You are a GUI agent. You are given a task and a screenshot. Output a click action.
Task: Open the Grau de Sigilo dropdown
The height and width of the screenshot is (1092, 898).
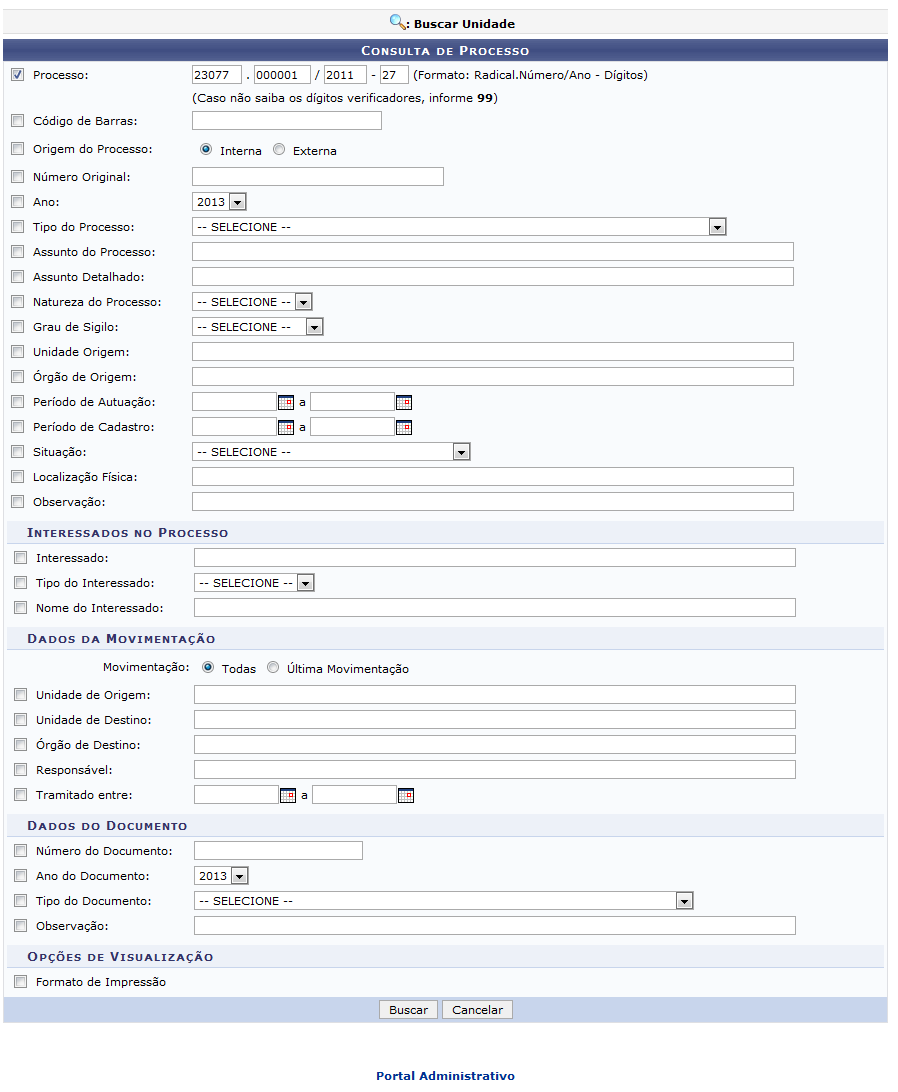pyautogui.click(x=314, y=327)
